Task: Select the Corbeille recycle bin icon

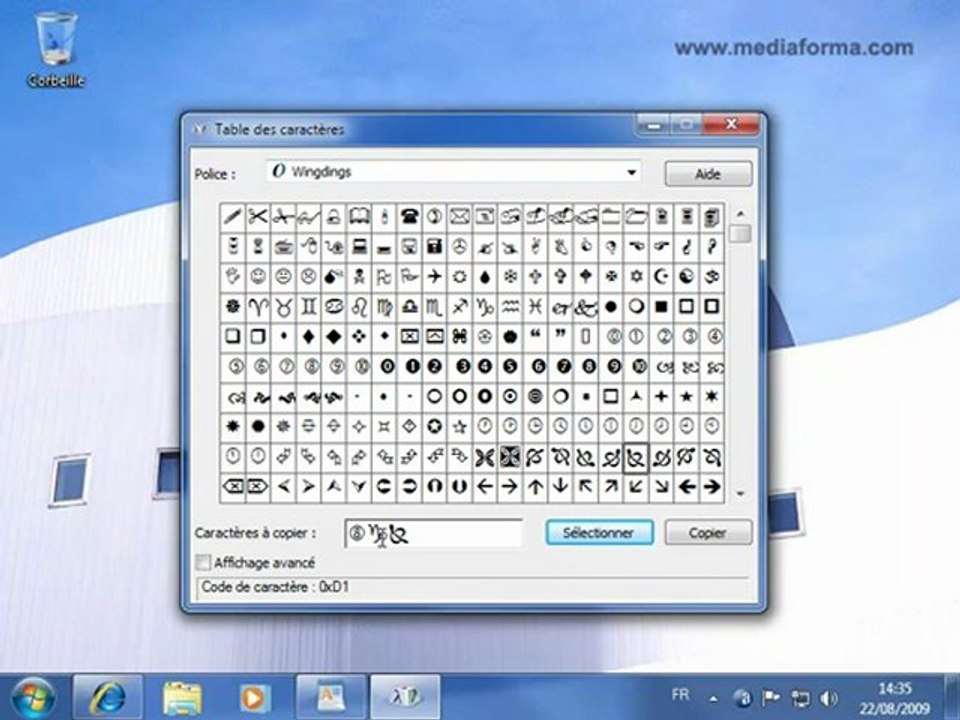Action: 56,50
